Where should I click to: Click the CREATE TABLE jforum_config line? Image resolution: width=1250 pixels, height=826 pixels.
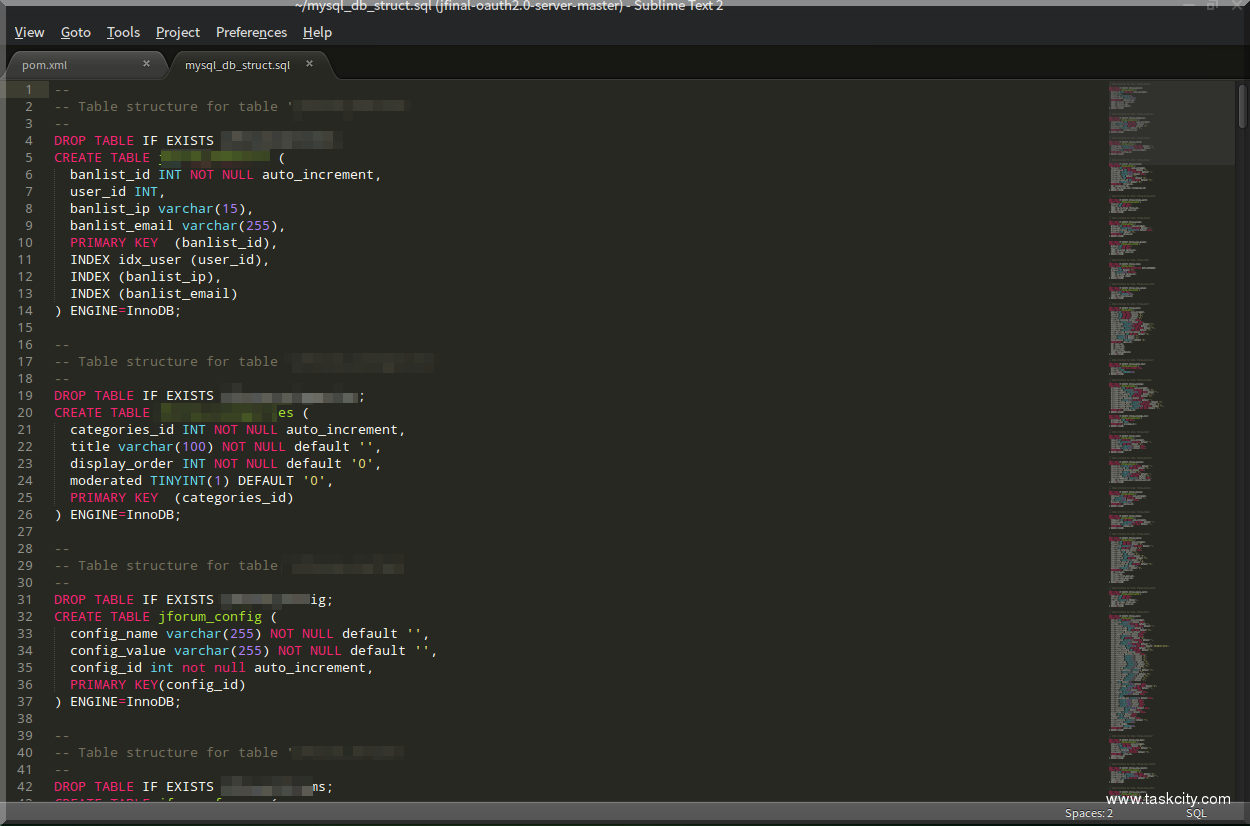pyautogui.click(x=160, y=617)
